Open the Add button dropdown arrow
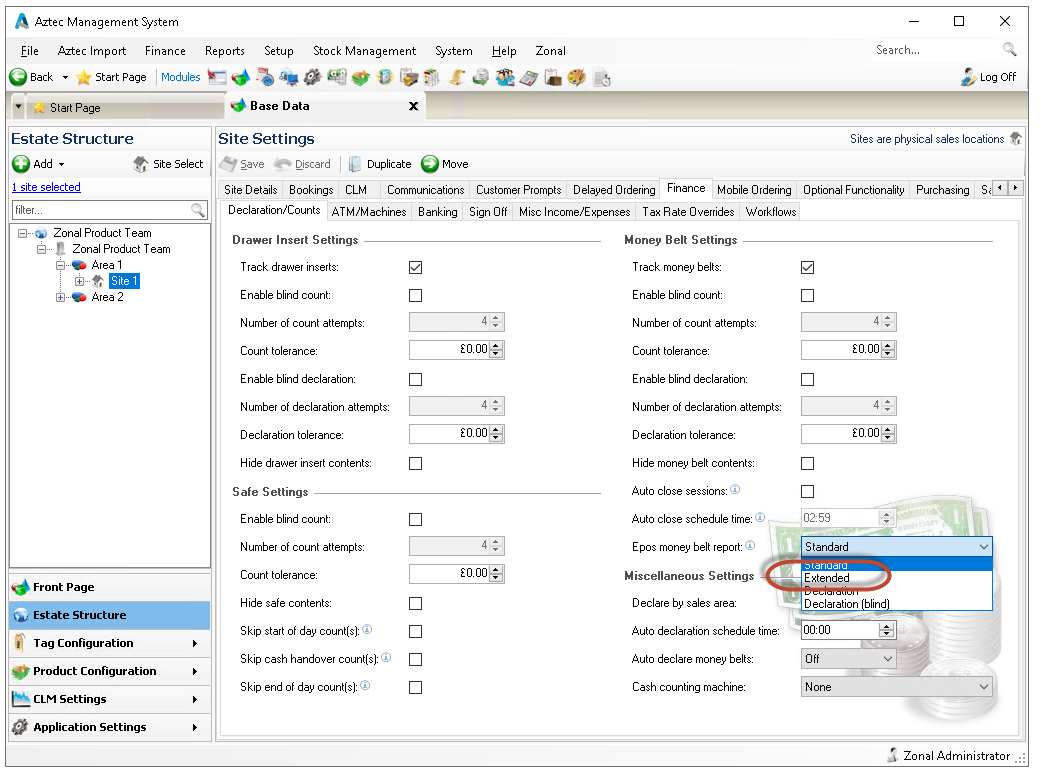1040x771 pixels. (62, 165)
